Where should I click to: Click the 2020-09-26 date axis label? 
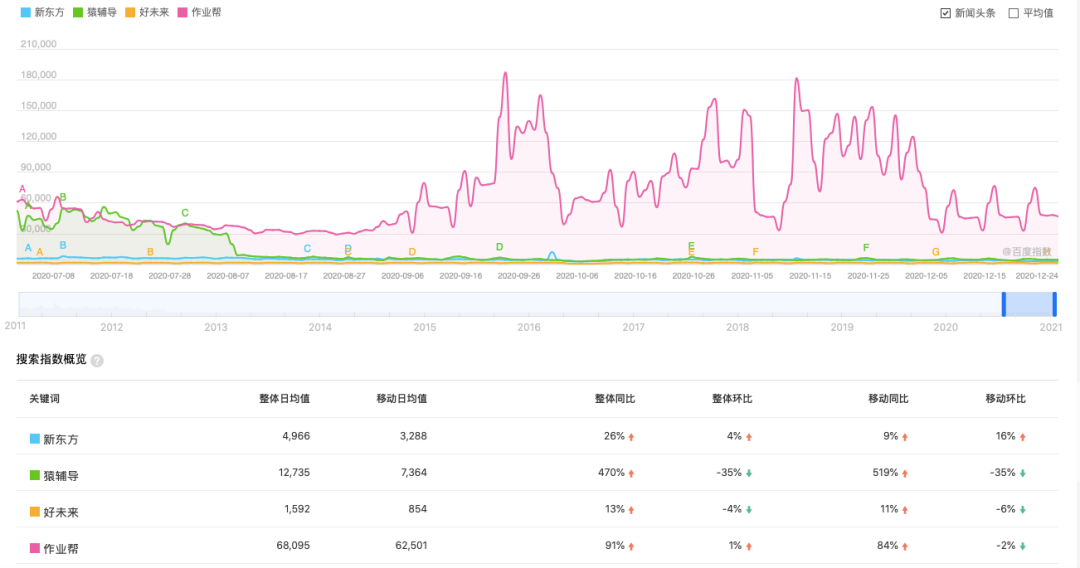[x=519, y=275]
